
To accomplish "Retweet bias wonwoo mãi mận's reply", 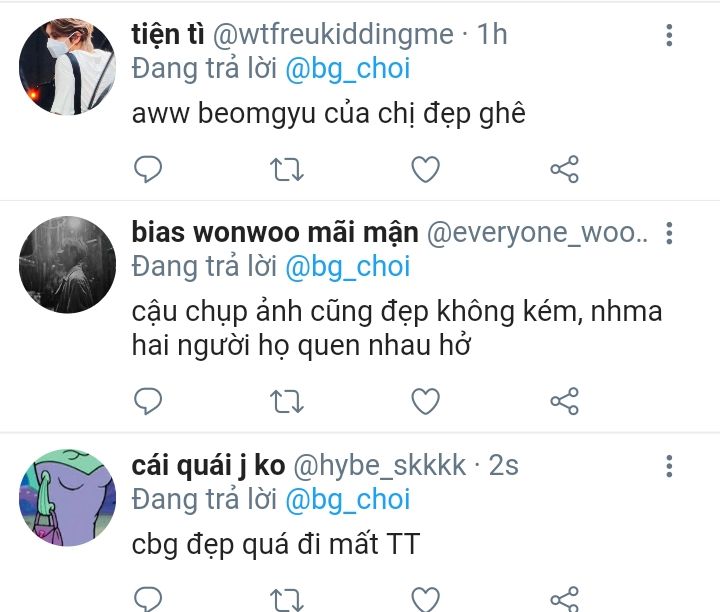I will pos(287,401).
